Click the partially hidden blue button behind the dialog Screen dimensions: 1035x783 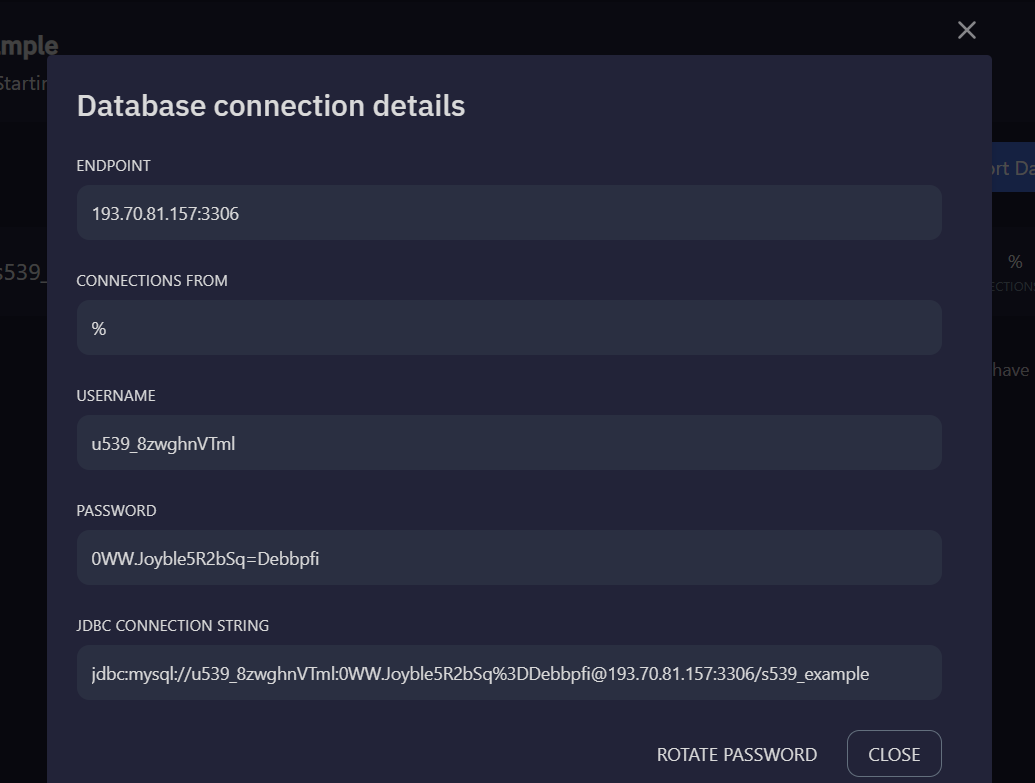pos(1013,168)
